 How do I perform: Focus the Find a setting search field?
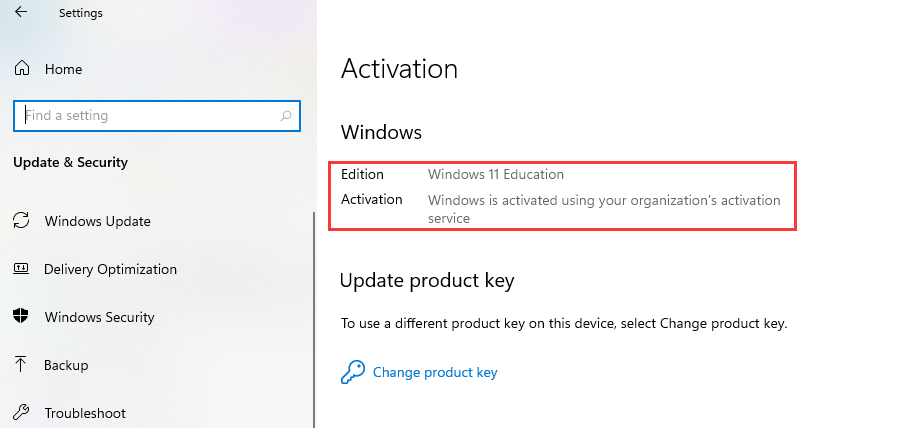click(150, 116)
